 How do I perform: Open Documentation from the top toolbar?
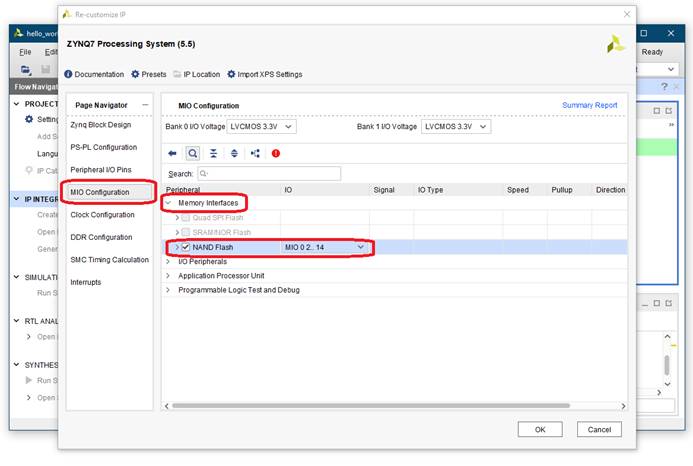94,74
